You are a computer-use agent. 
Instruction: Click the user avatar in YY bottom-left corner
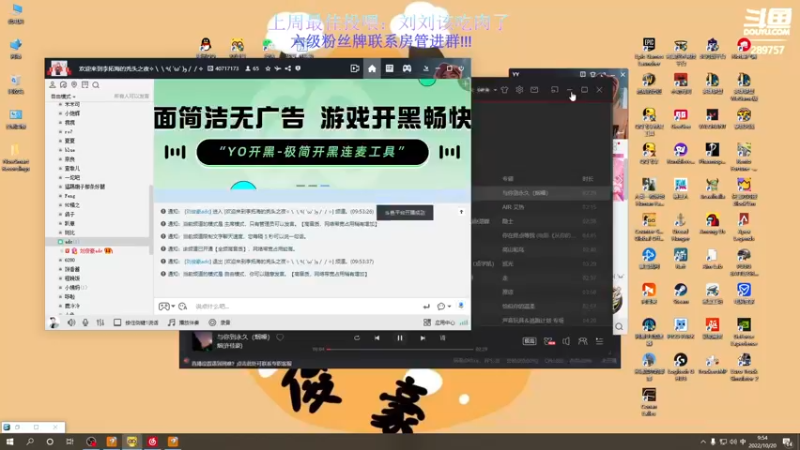coord(54,322)
